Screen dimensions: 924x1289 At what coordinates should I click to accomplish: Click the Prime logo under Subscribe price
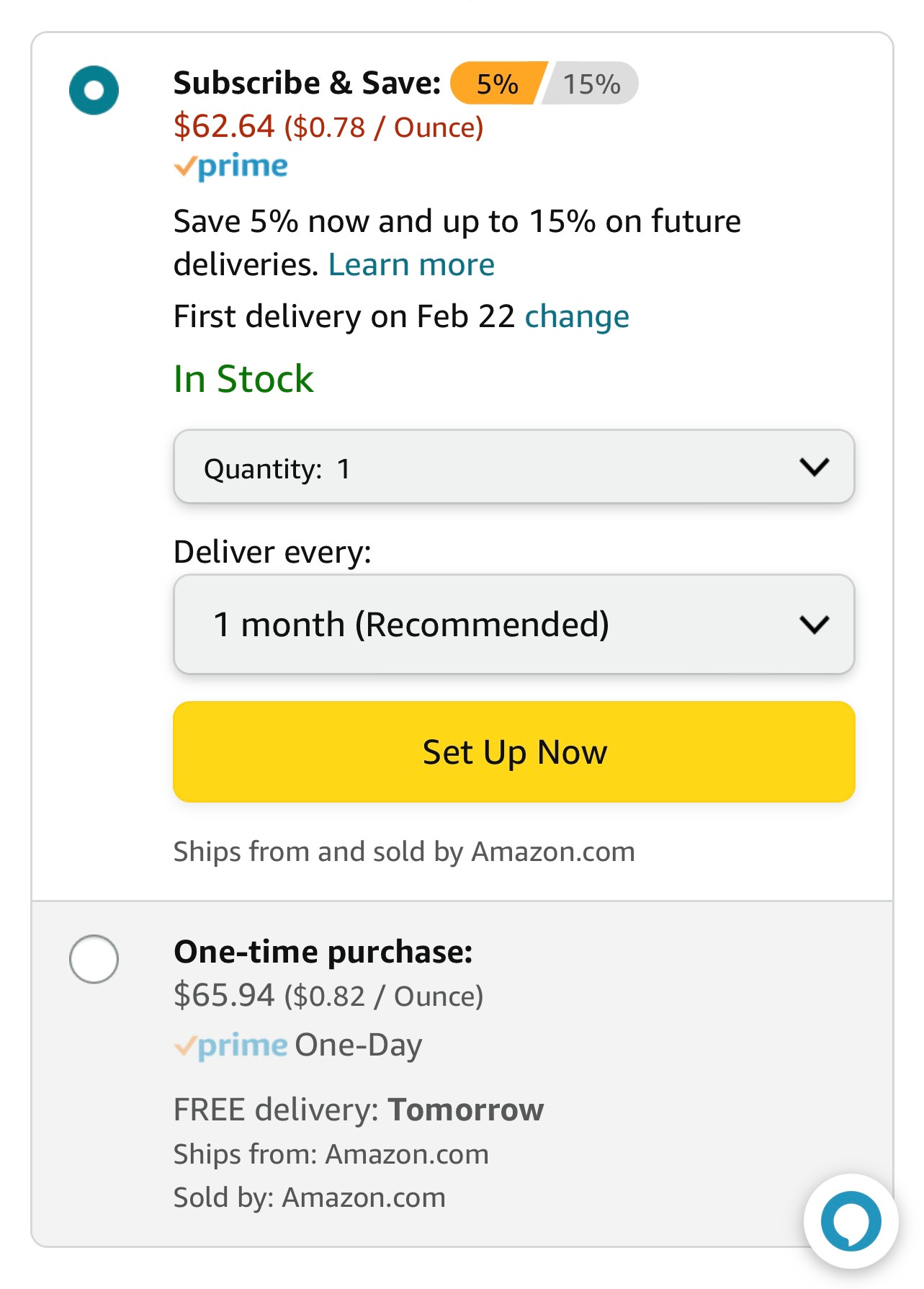point(230,166)
